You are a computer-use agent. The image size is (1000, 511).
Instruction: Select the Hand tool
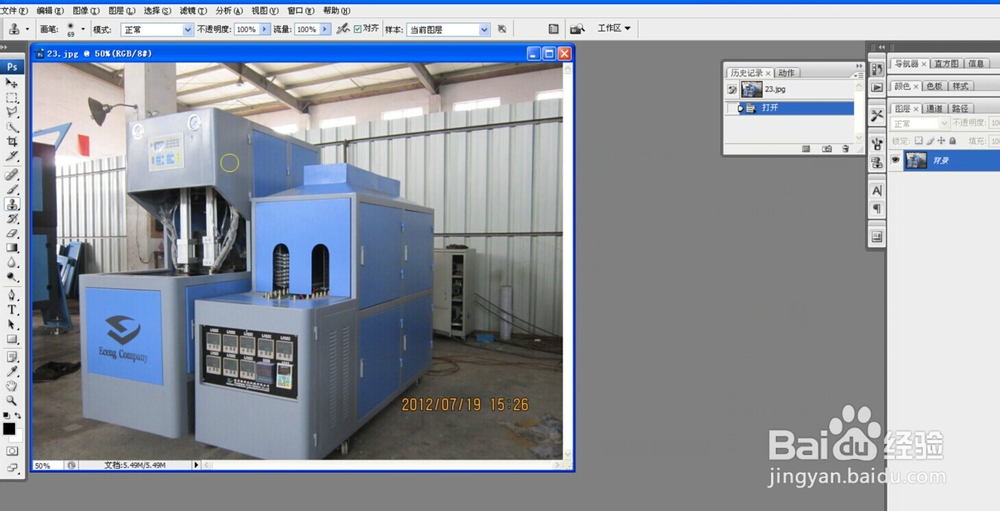tap(11, 387)
